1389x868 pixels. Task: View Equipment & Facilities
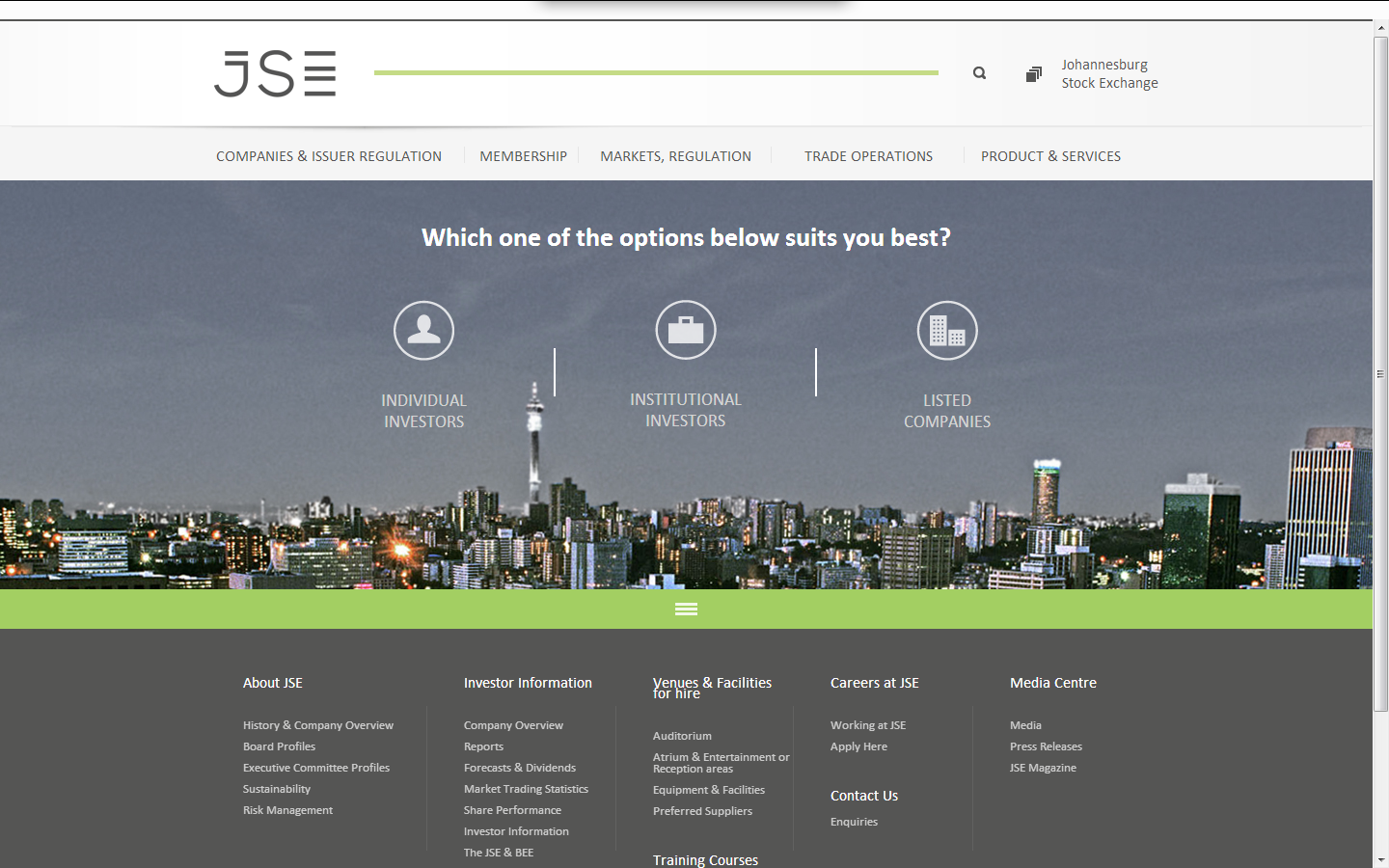coord(709,790)
